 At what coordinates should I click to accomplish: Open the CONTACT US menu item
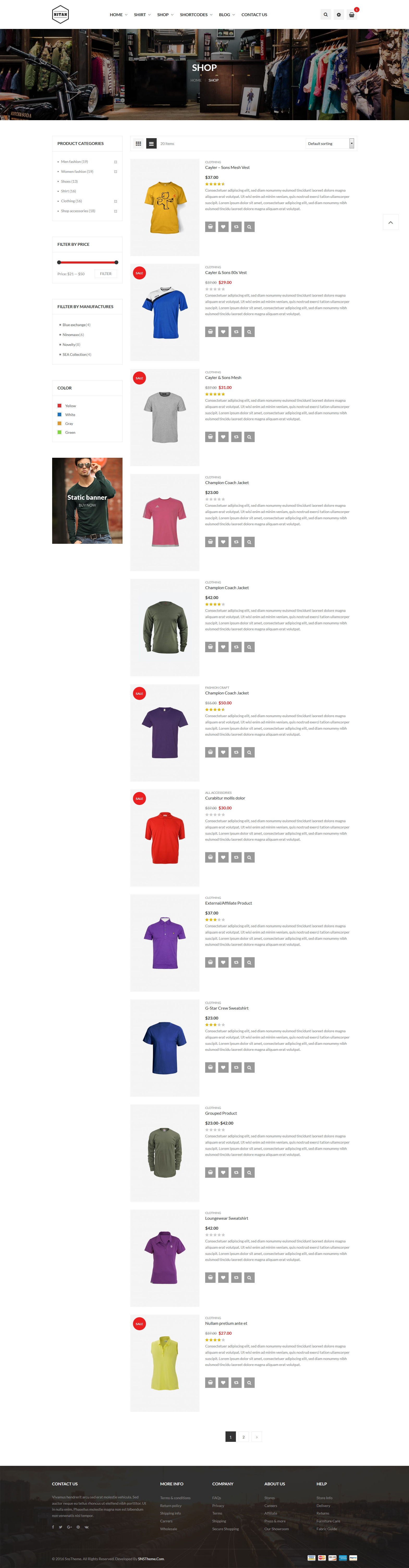pyautogui.click(x=254, y=15)
